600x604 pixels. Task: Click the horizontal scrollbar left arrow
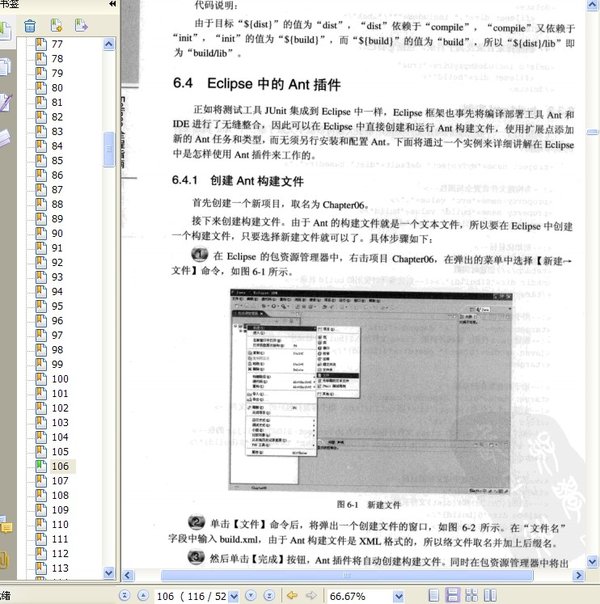tap(127, 575)
